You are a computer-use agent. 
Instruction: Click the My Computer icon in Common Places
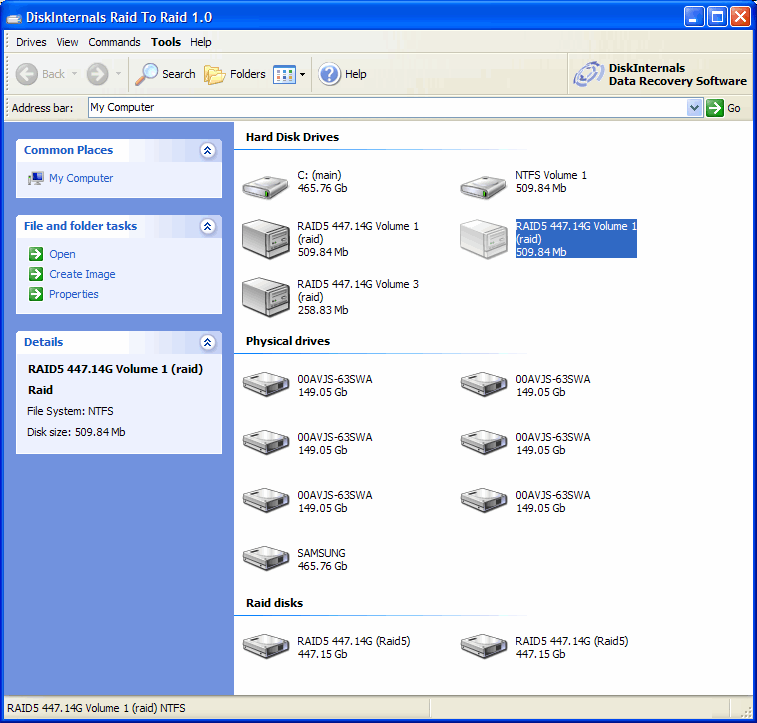[x=36, y=179]
